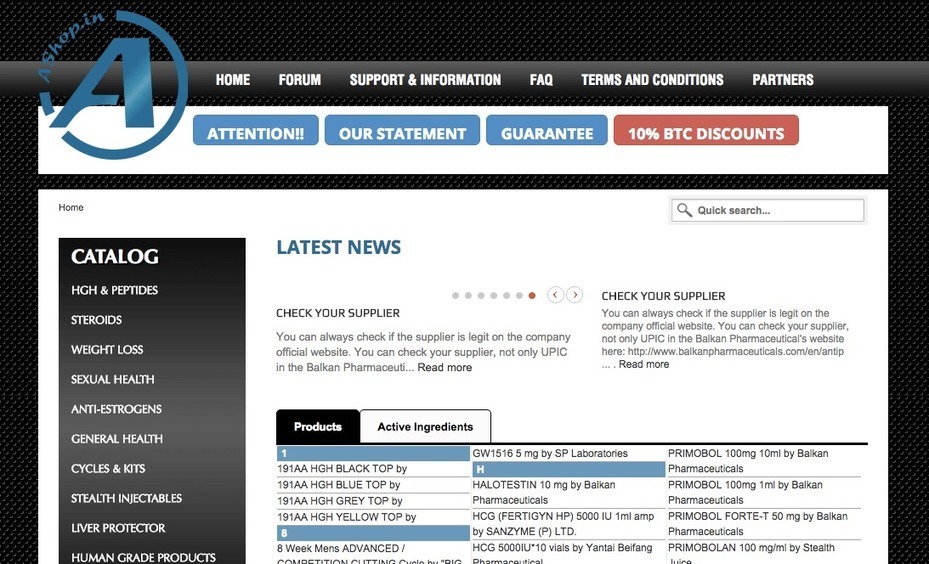Open Read more under left news article
This screenshot has height=564, width=929.
point(444,368)
